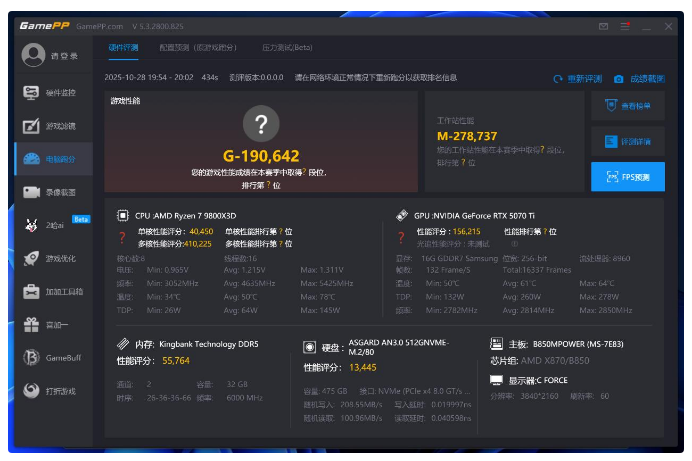Click the user avatar to log in

33,55
